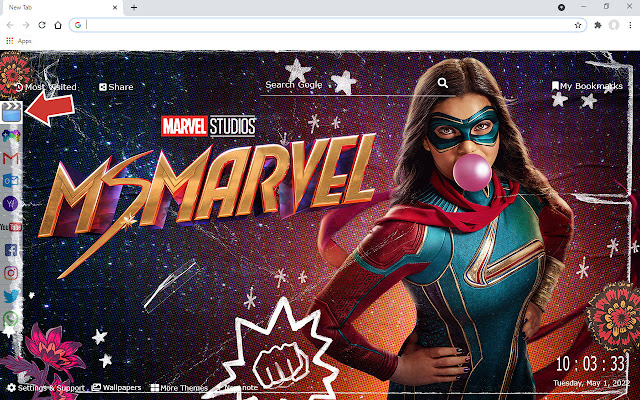Click the search magnifier icon
Screen dimensions: 640x400
pyautogui.click(x=442, y=83)
